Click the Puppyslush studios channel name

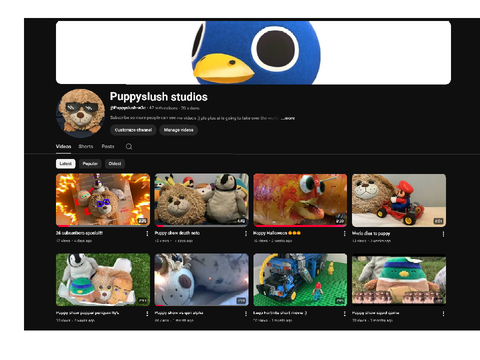click(x=159, y=97)
